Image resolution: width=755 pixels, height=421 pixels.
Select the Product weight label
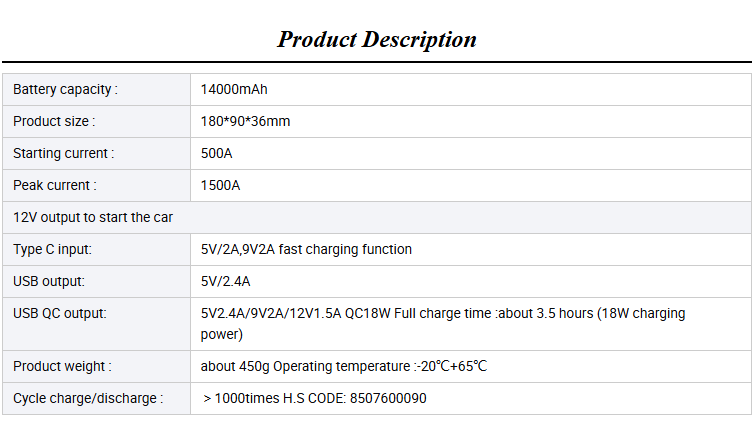point(62,367)
